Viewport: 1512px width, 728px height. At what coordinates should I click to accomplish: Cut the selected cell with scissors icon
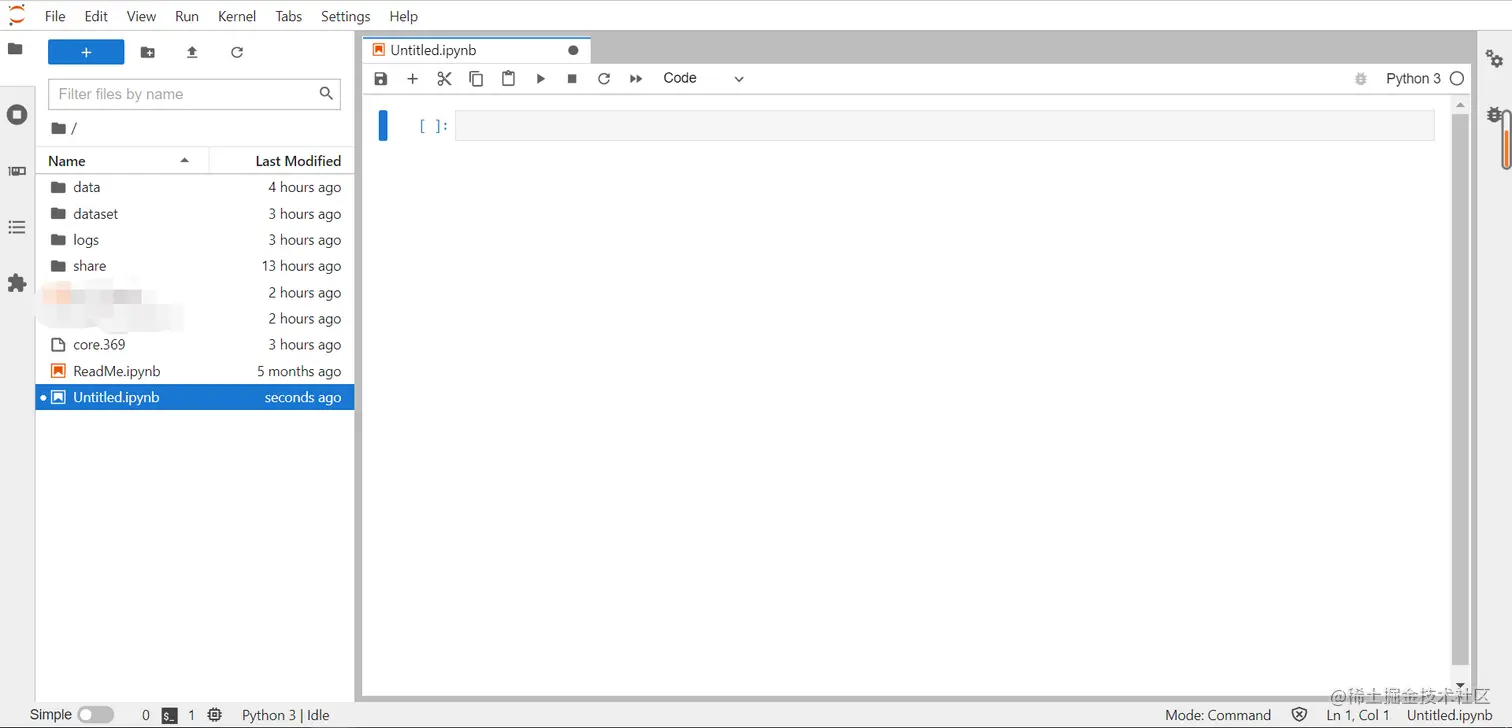tap(444, 78)
